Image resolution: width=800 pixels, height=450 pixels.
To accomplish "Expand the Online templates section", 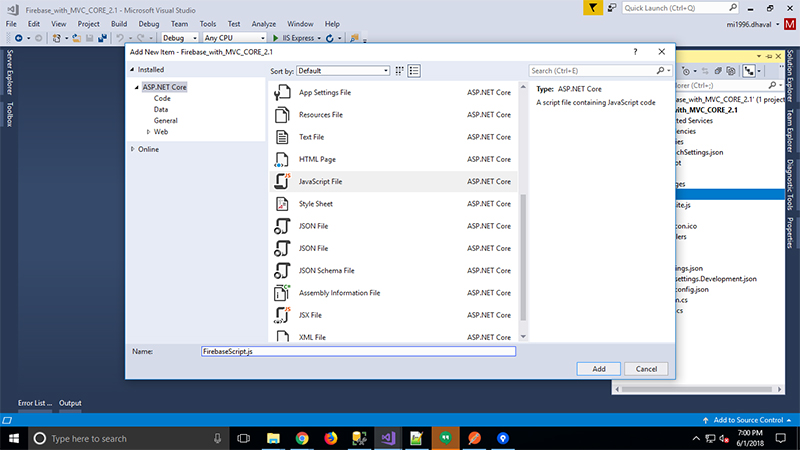I will (133, 149).
